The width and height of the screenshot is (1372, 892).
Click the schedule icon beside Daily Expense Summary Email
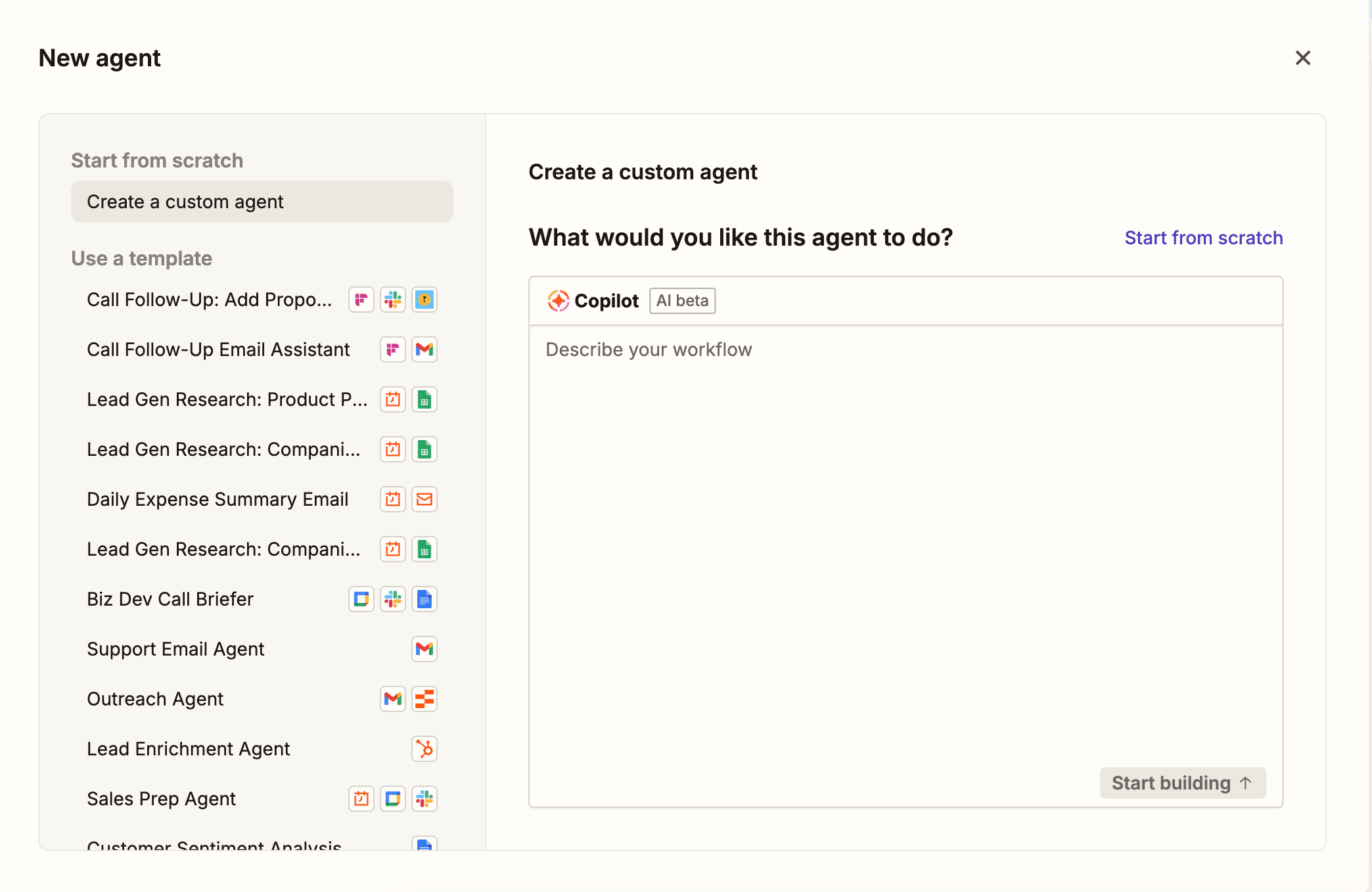[x=393, y=499]
